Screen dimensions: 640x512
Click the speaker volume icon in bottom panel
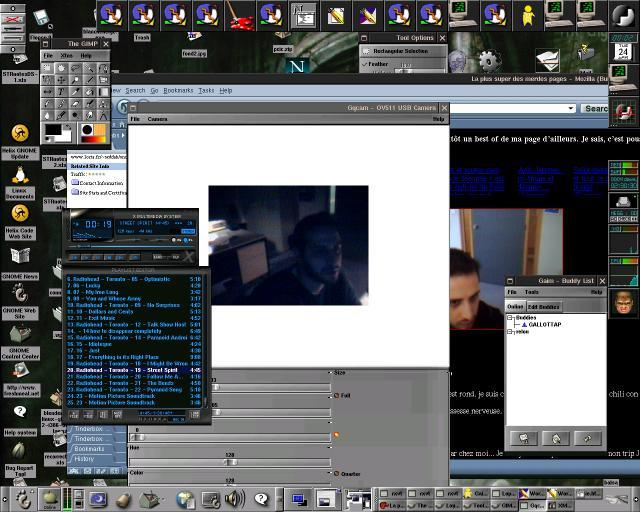(x=234, y=499)
